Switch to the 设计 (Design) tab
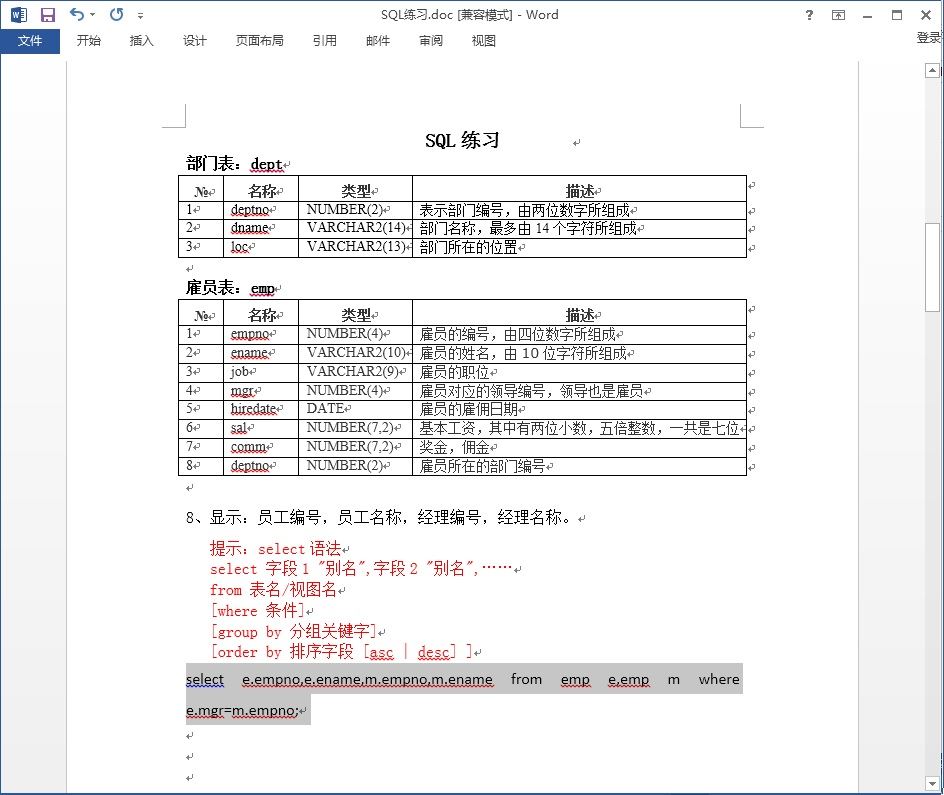 (x=194, y=40)
